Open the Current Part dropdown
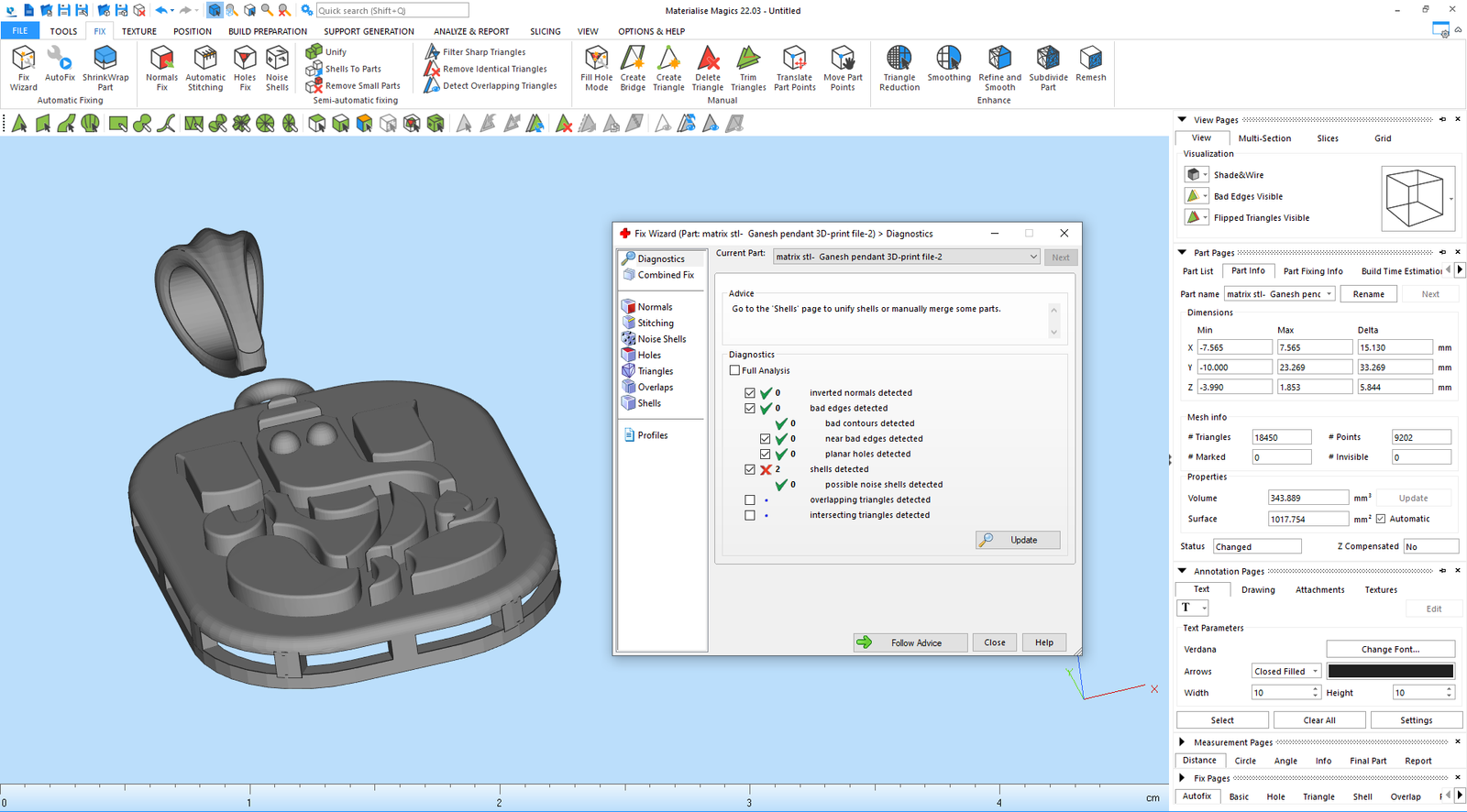This screenshot has width=1467, height=812. pyautogui.click(x=907, y=257)
